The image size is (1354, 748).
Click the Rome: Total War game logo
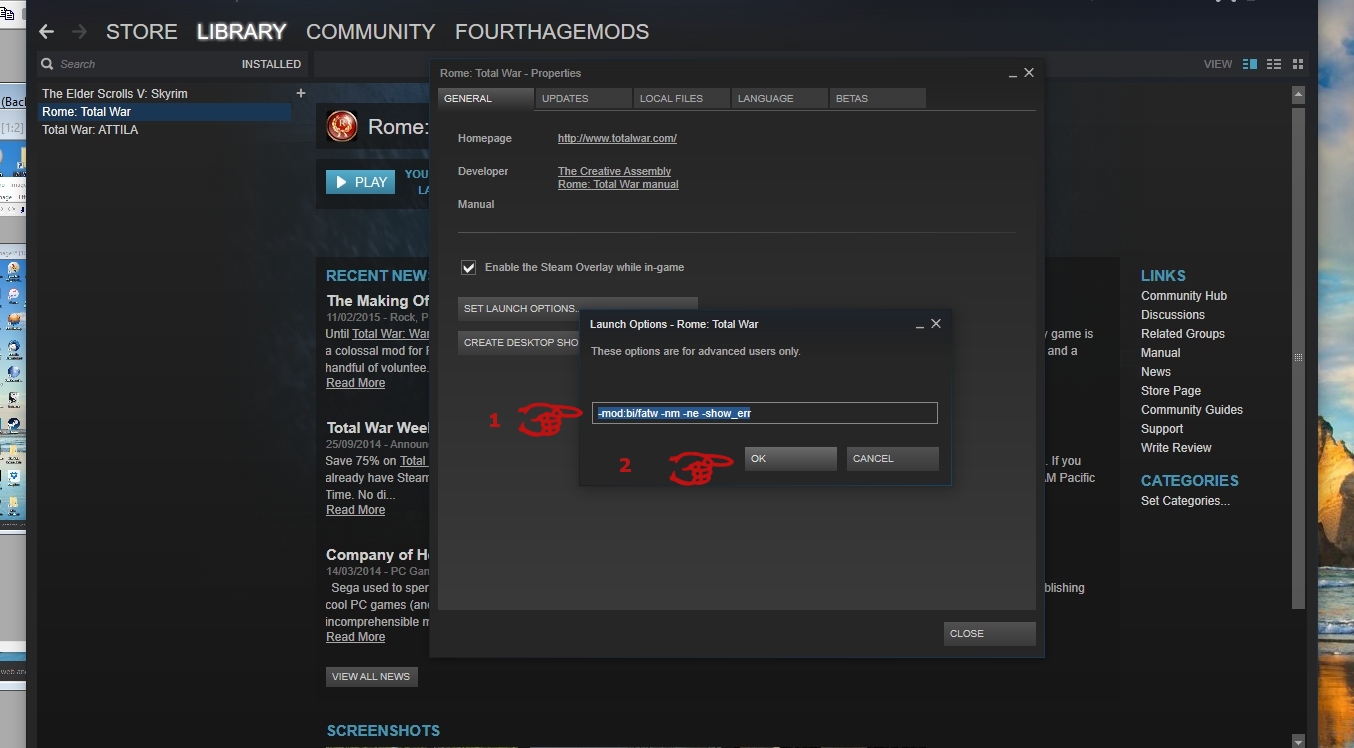(x=342, y=126)
